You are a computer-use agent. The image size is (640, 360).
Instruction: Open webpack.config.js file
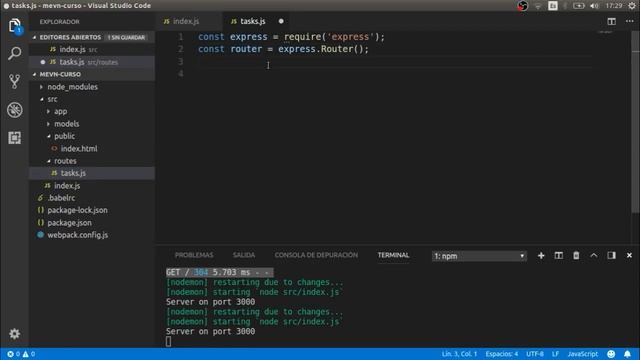coord(92,235)
